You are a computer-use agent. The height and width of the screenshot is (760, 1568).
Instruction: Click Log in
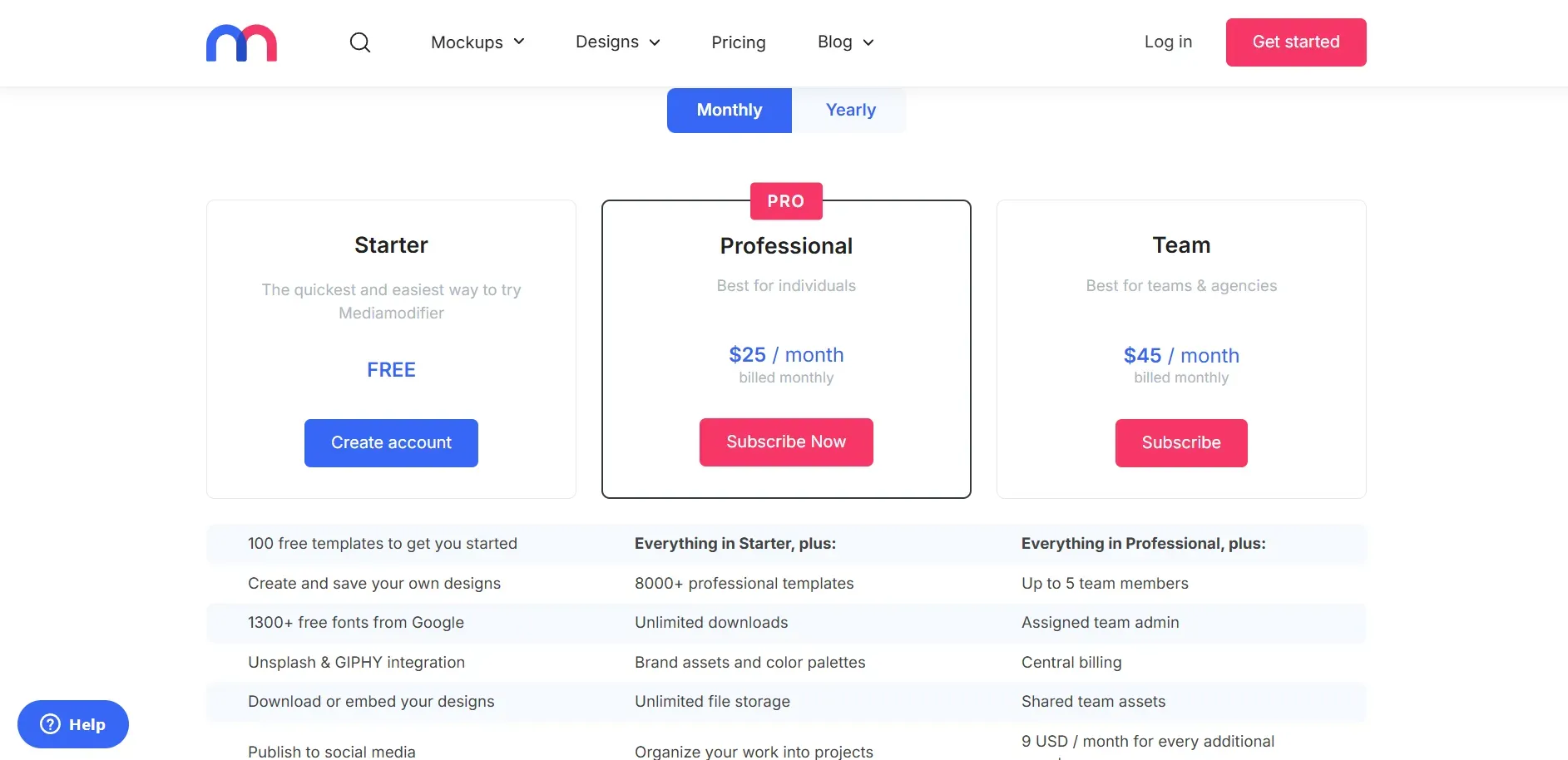[x=1168, y=42]
